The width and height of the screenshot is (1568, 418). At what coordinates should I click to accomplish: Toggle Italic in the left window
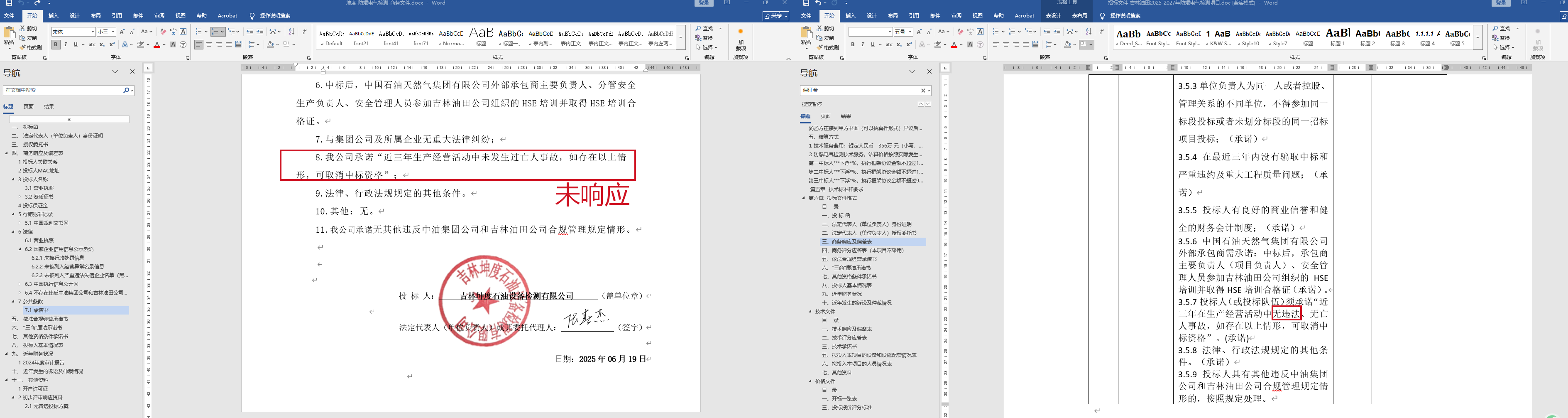(x=66, y=44)
